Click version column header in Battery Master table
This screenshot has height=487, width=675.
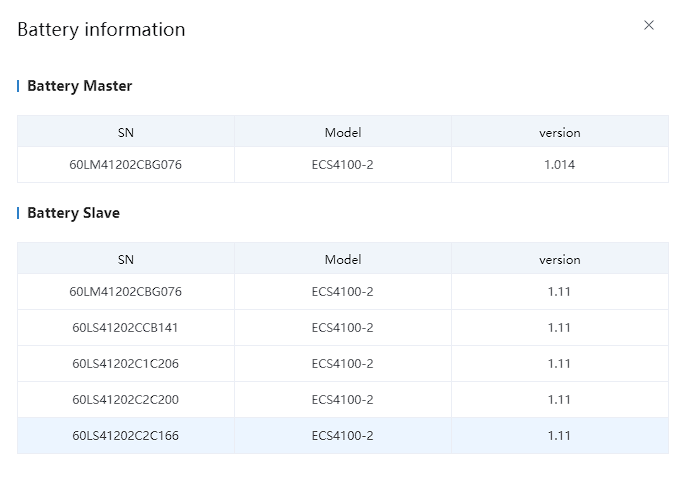(559, 132)
